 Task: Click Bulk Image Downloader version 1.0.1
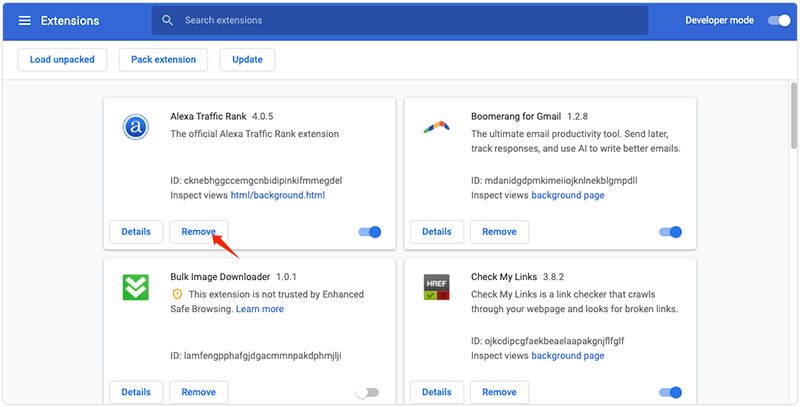pyautogui.click(x=286, y=277)
